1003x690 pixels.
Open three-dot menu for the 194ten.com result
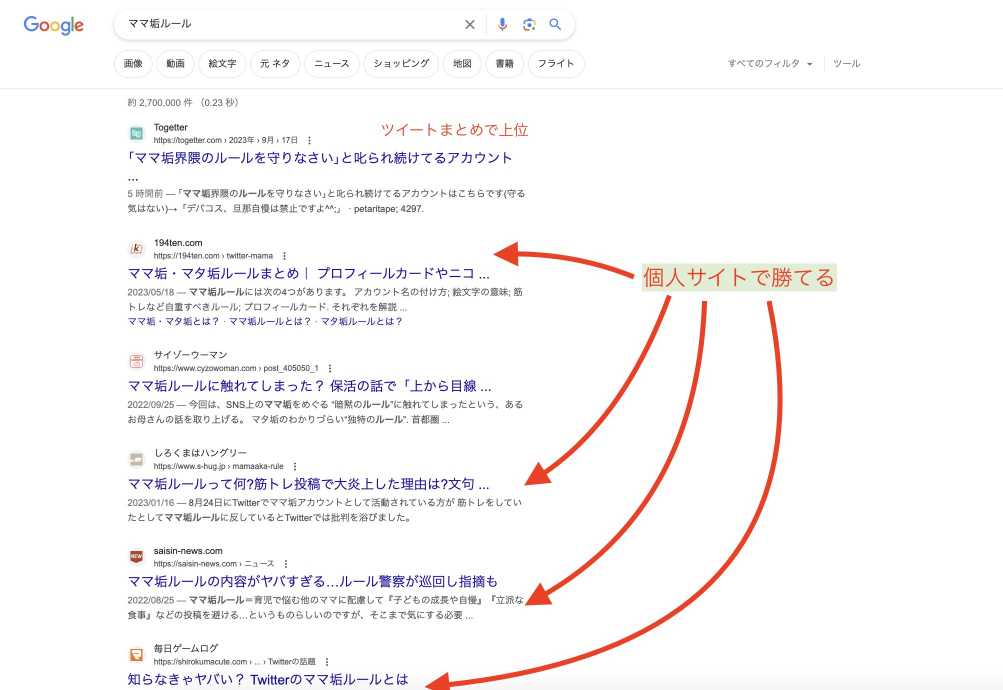[285, 256]
